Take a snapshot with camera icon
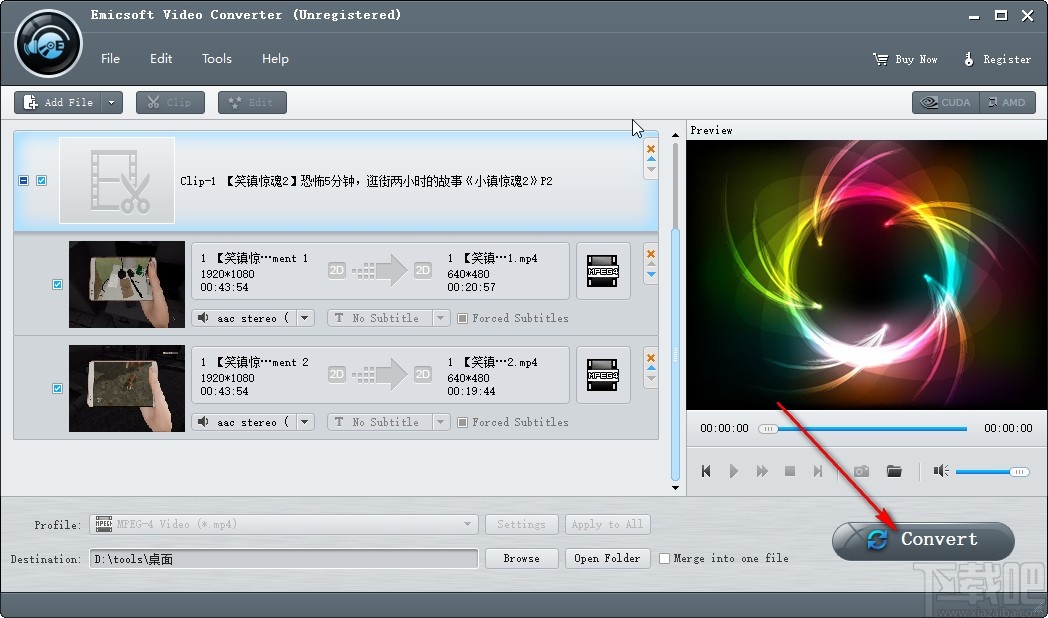 point(862,471)
